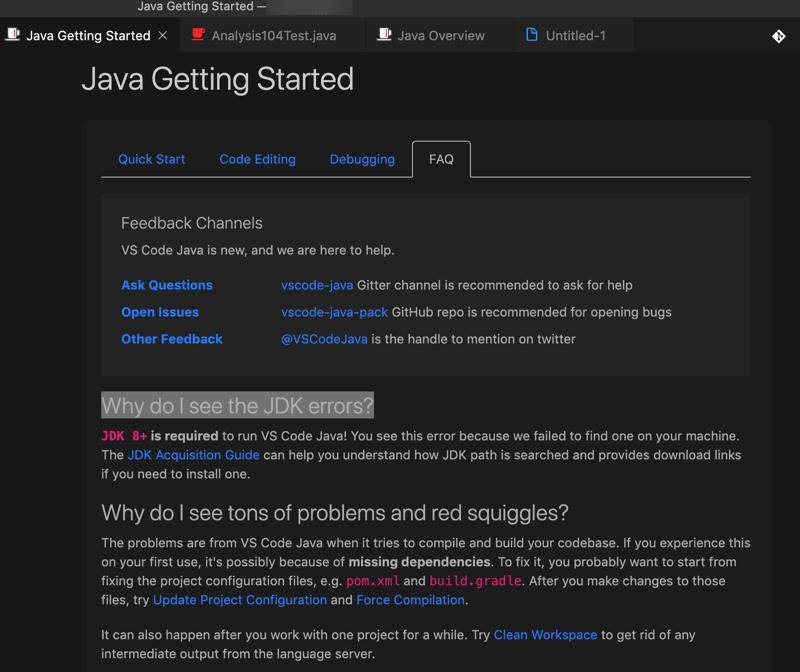Switch to the Analysis104Test.java tab
This screenshot has height=672, width=800.
(x=273, y=36)
